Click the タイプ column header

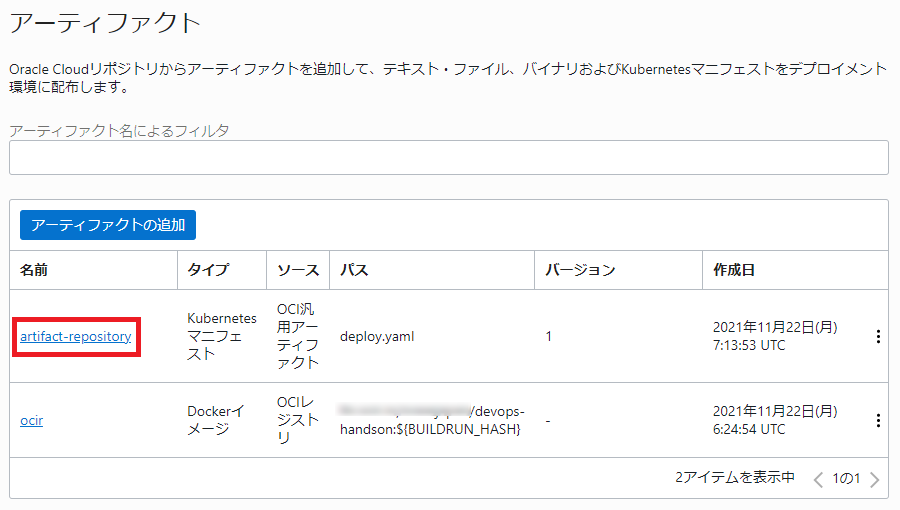coord(208,270)
